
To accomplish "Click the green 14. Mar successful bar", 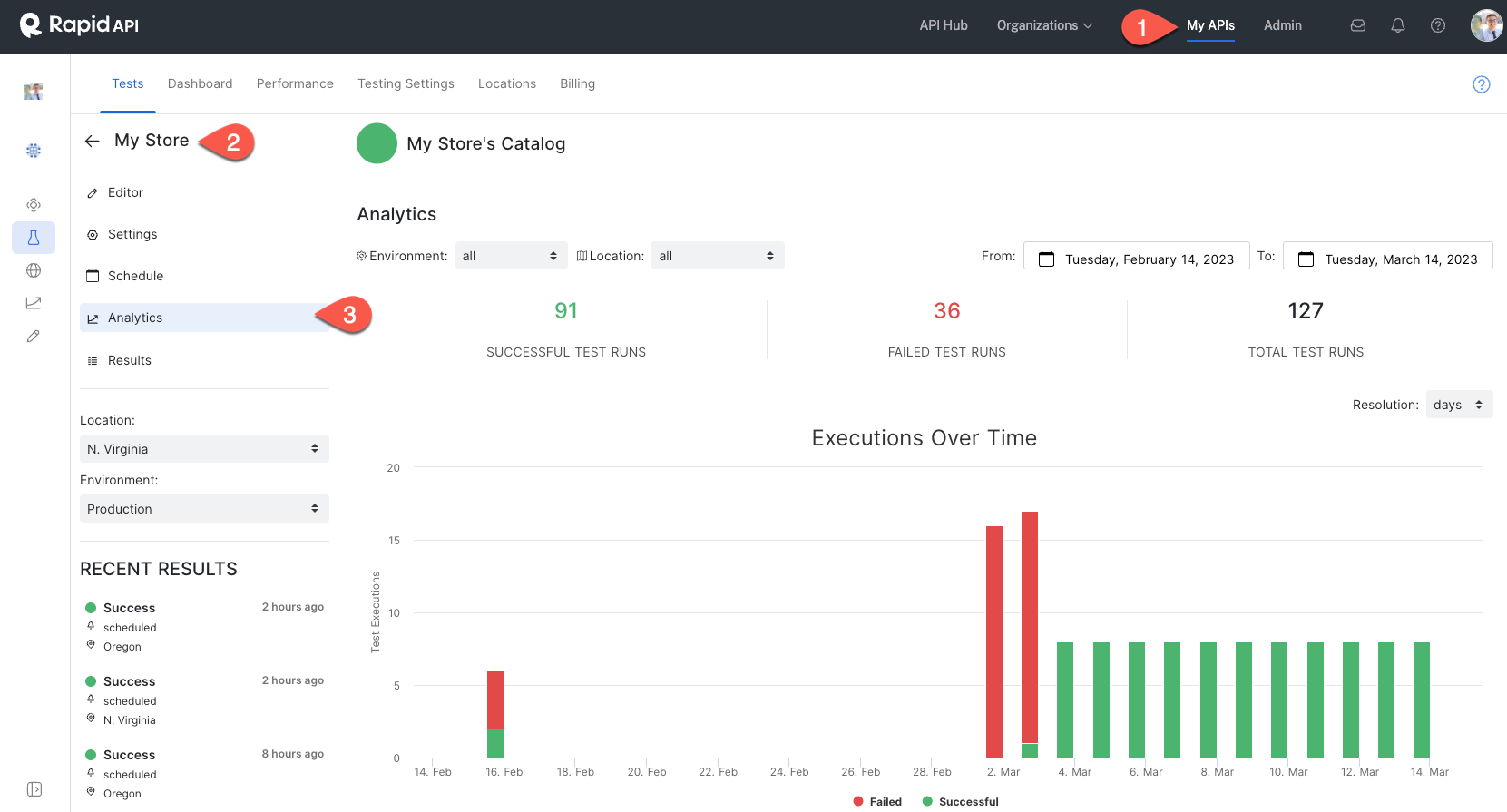I will 1422,699.
